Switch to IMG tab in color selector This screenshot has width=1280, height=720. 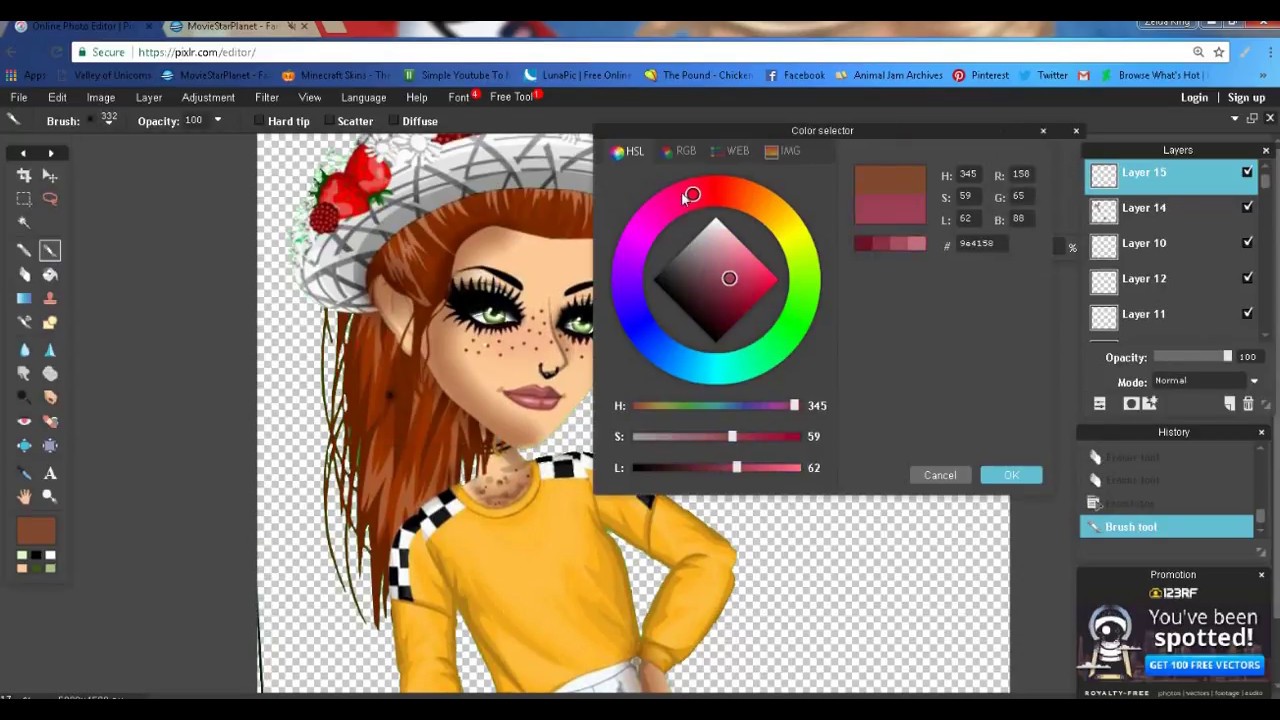[783, 151]
